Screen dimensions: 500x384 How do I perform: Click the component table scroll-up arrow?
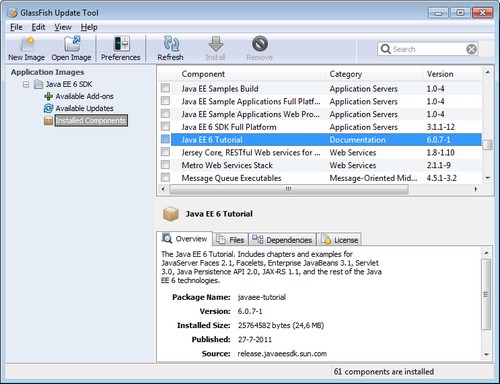[488, 72]
